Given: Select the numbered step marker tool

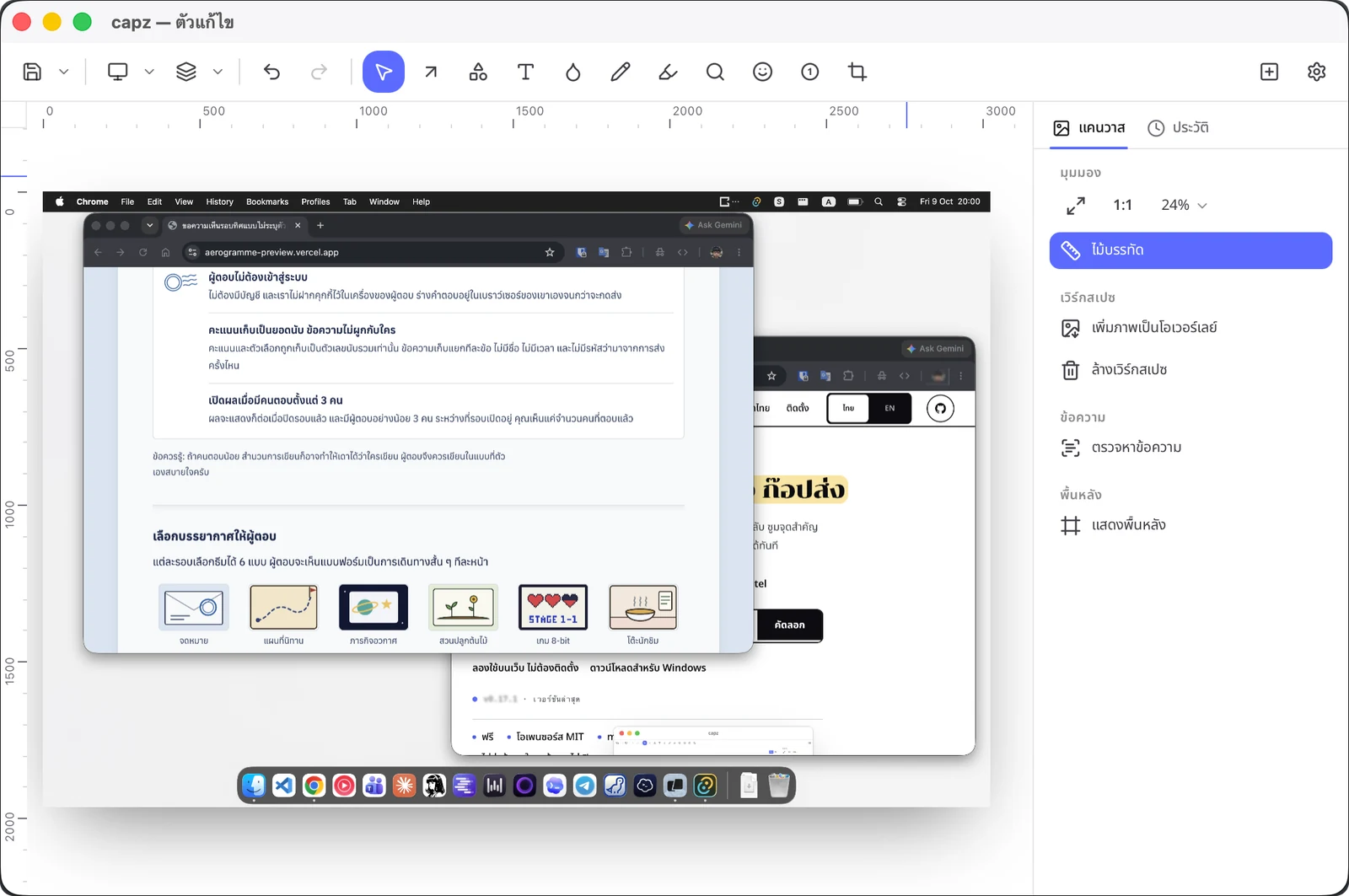Looking at the screenshot, I should [810, 72].
